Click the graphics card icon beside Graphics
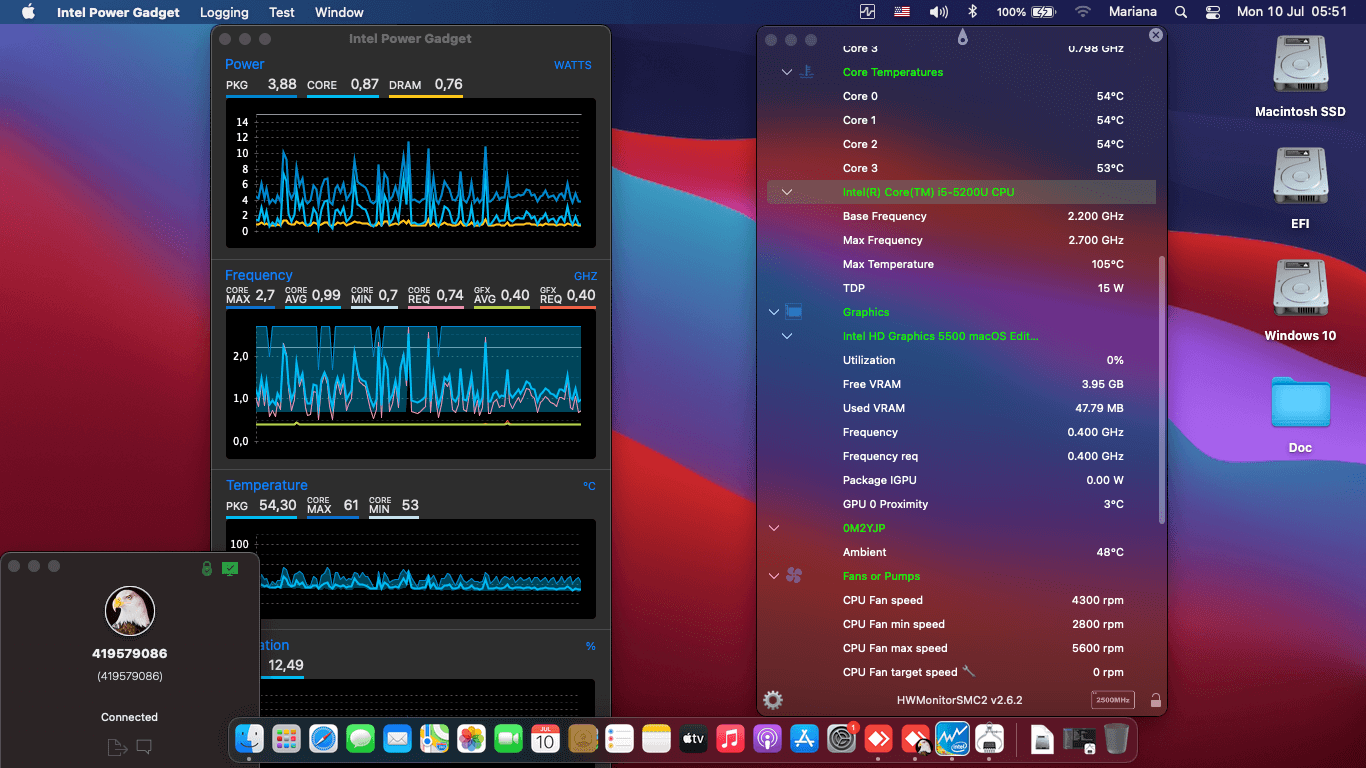The width and height of the screenshot is (1366, 768). (794, 312)
